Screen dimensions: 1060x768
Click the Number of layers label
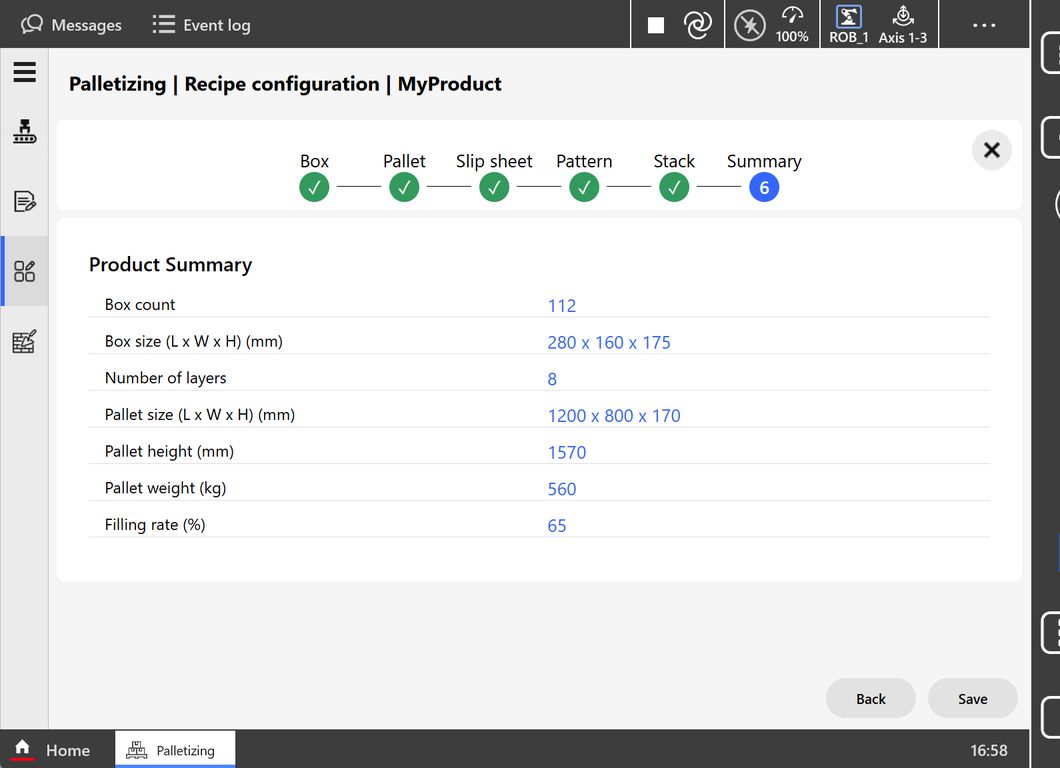coord(166,378)
